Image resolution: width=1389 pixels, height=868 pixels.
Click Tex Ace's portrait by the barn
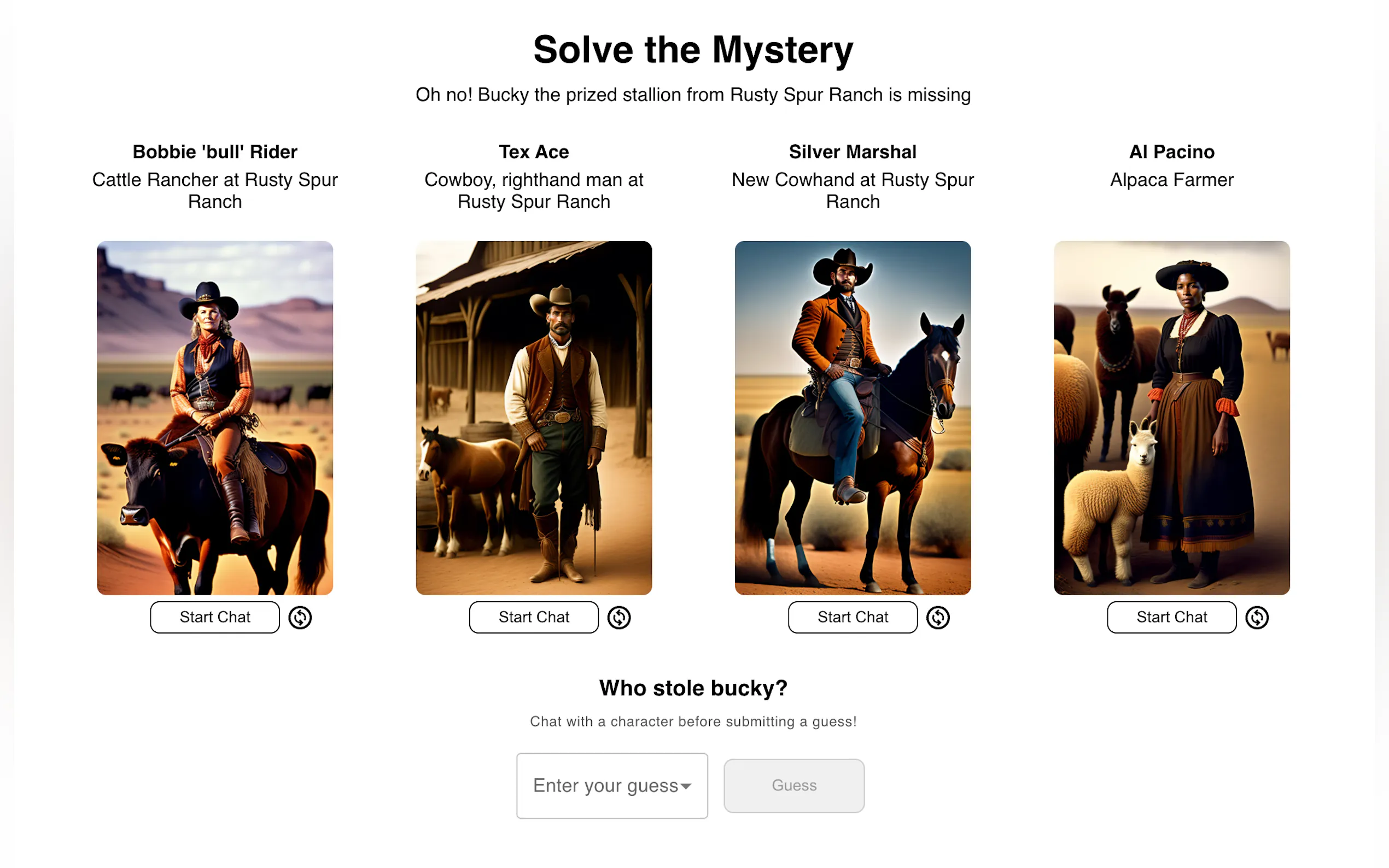(x=534, y=418)
